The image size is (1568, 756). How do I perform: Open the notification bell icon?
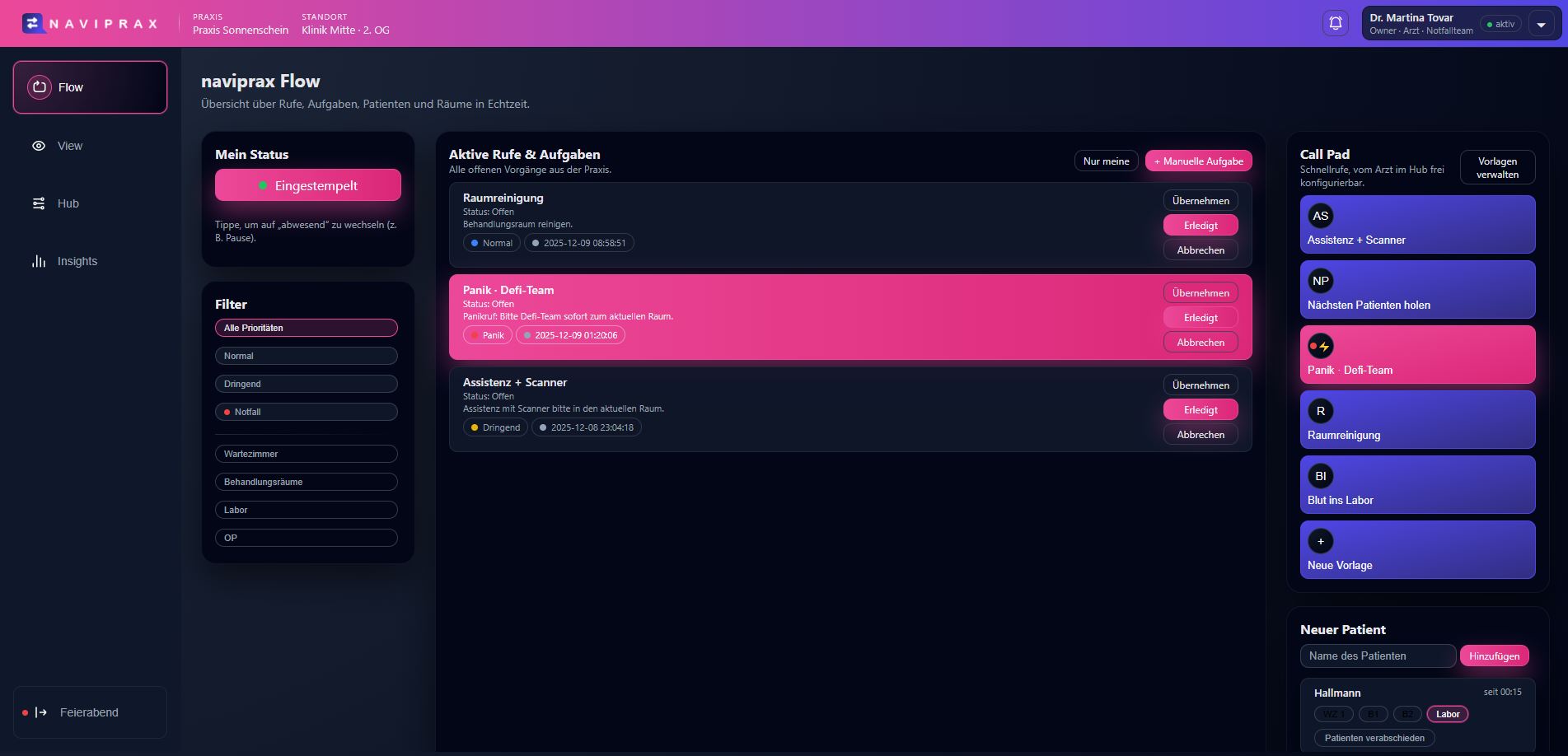pos(1335,23)
